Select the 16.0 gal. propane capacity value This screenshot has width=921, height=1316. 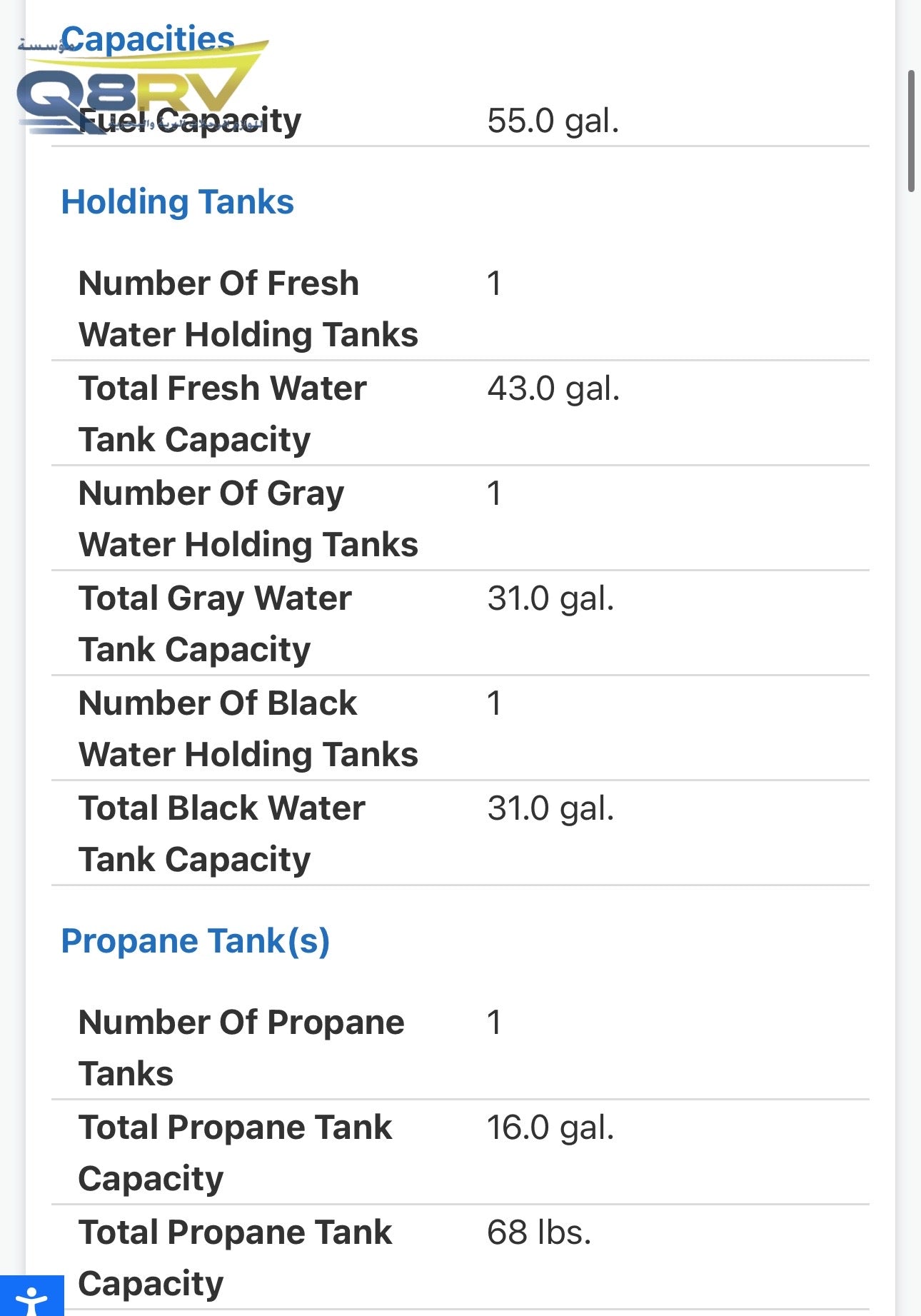(x=550, y=1127)
